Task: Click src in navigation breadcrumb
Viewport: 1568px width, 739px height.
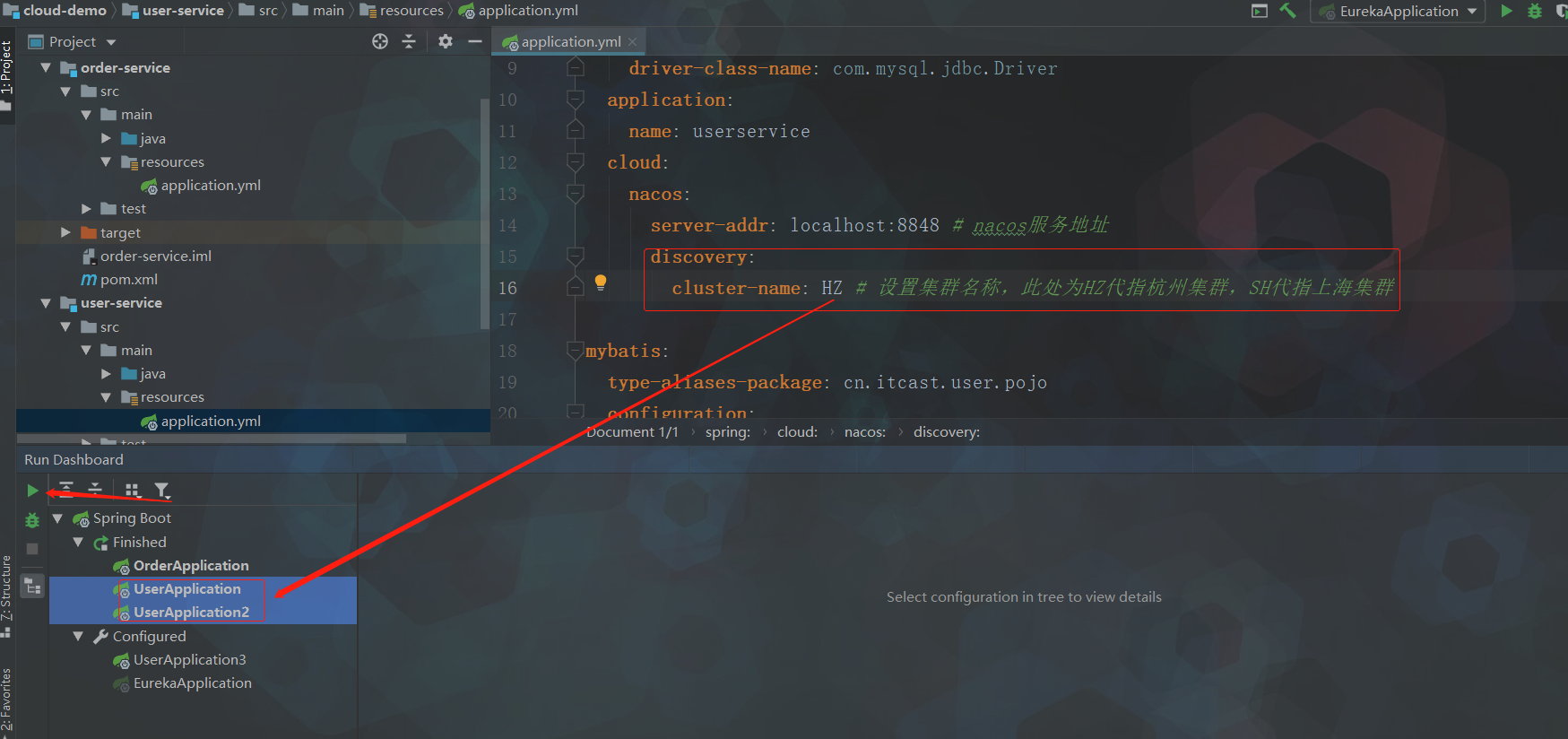Action: (x=268, y=10)
